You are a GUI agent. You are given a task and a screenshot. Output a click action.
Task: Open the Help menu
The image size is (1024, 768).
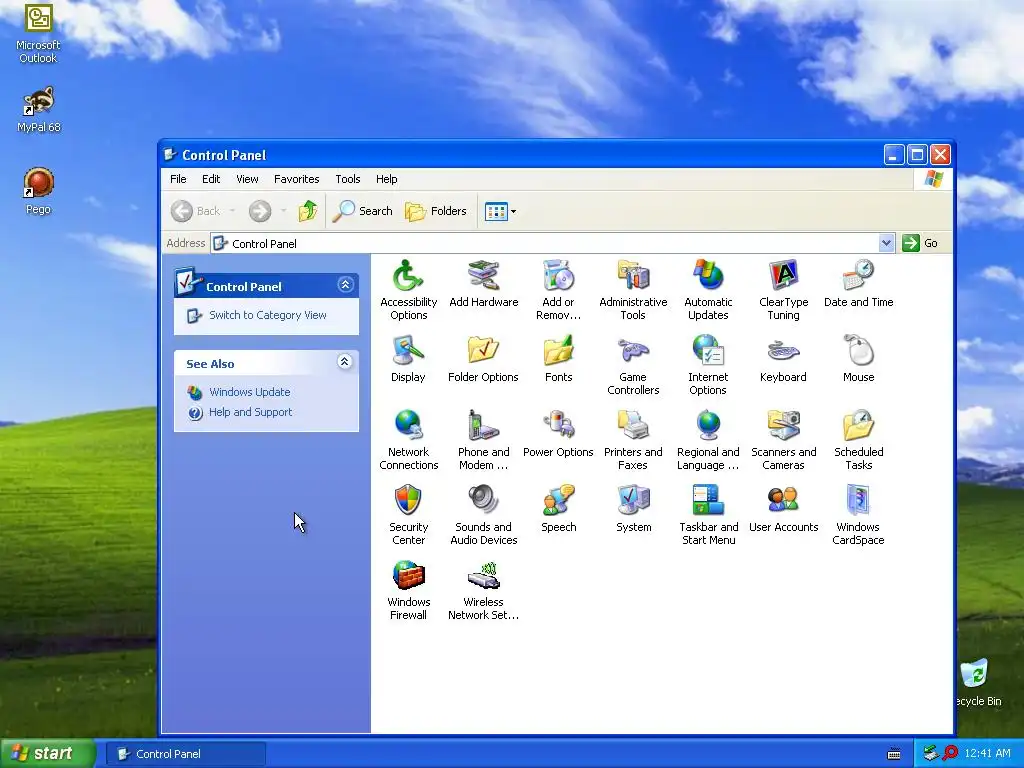tap(387, 179)
